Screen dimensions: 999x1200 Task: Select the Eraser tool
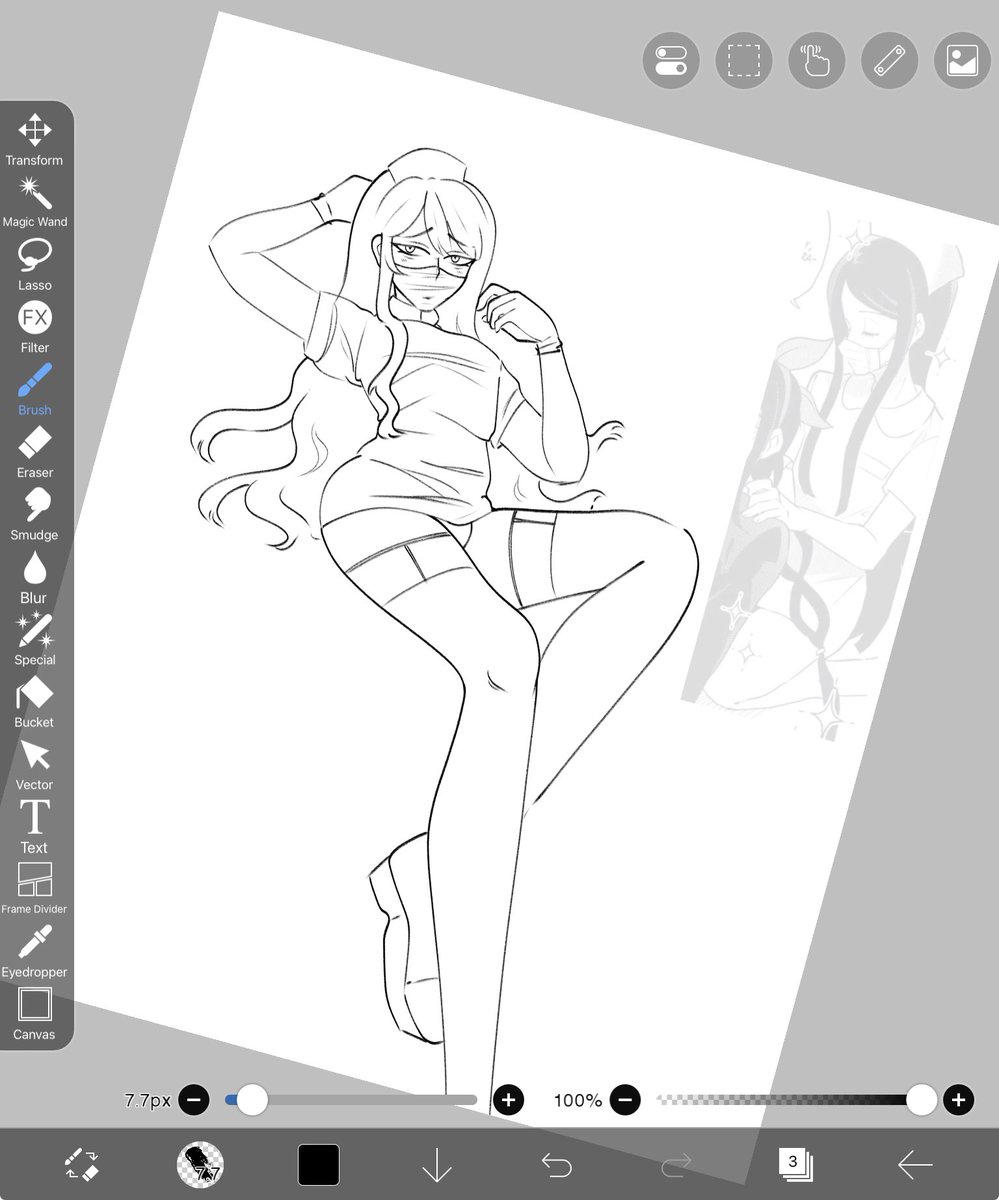35,452
